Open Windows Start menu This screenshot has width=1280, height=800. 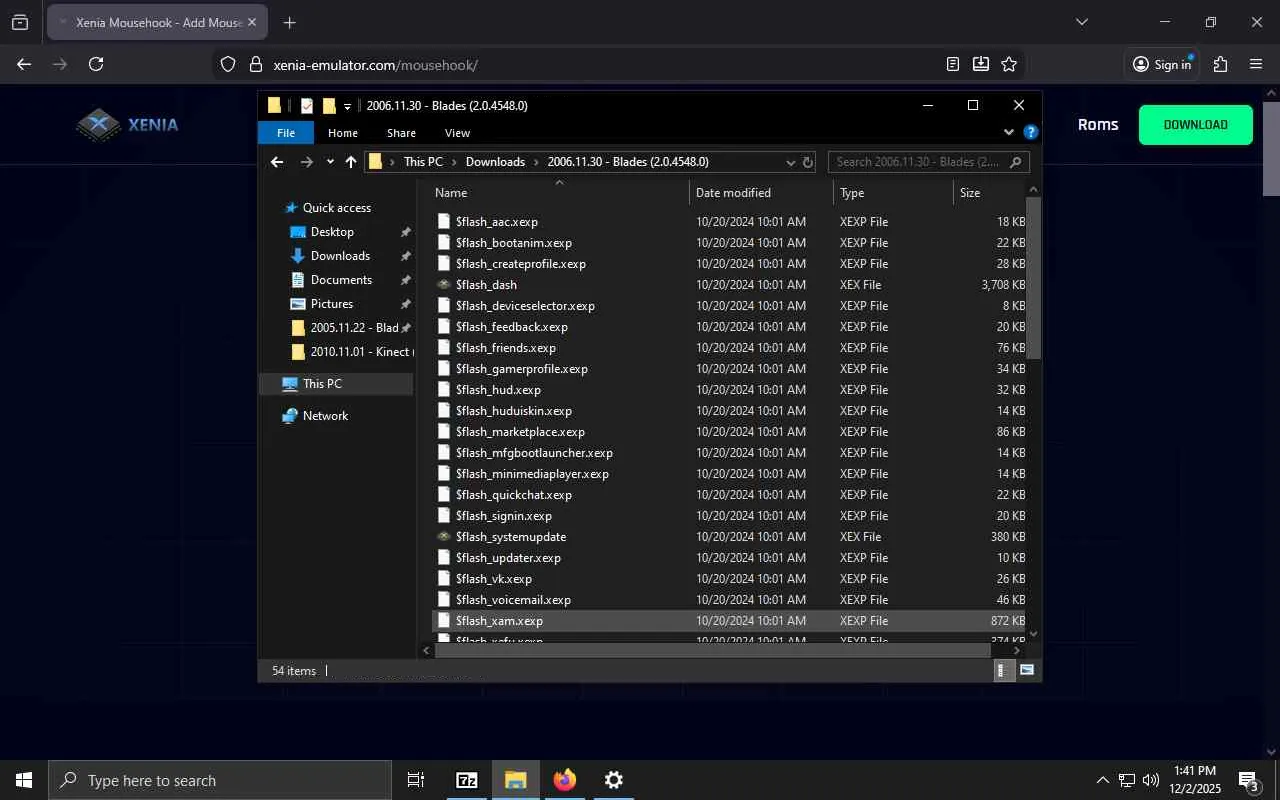pos(24,780)
